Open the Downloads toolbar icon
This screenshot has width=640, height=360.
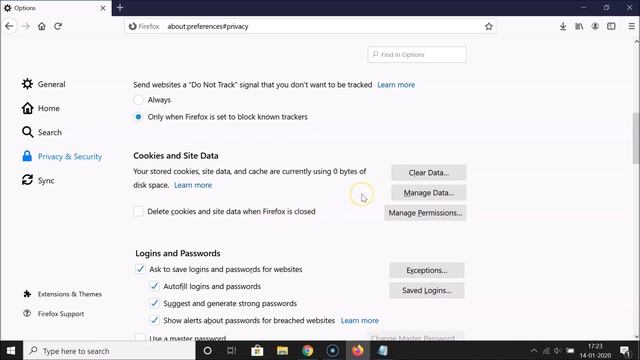point(563,26)
